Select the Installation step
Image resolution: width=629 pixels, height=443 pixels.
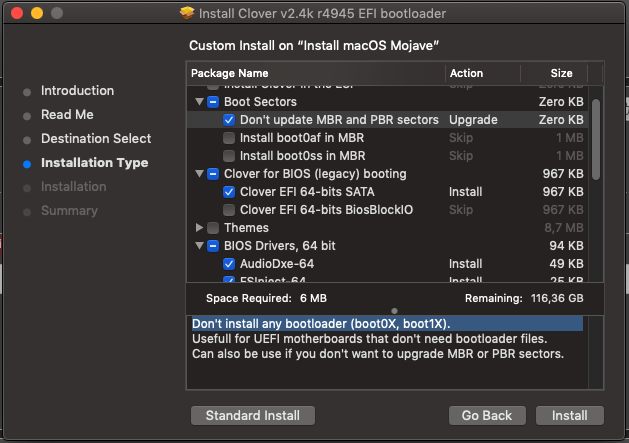click(74, 187)
